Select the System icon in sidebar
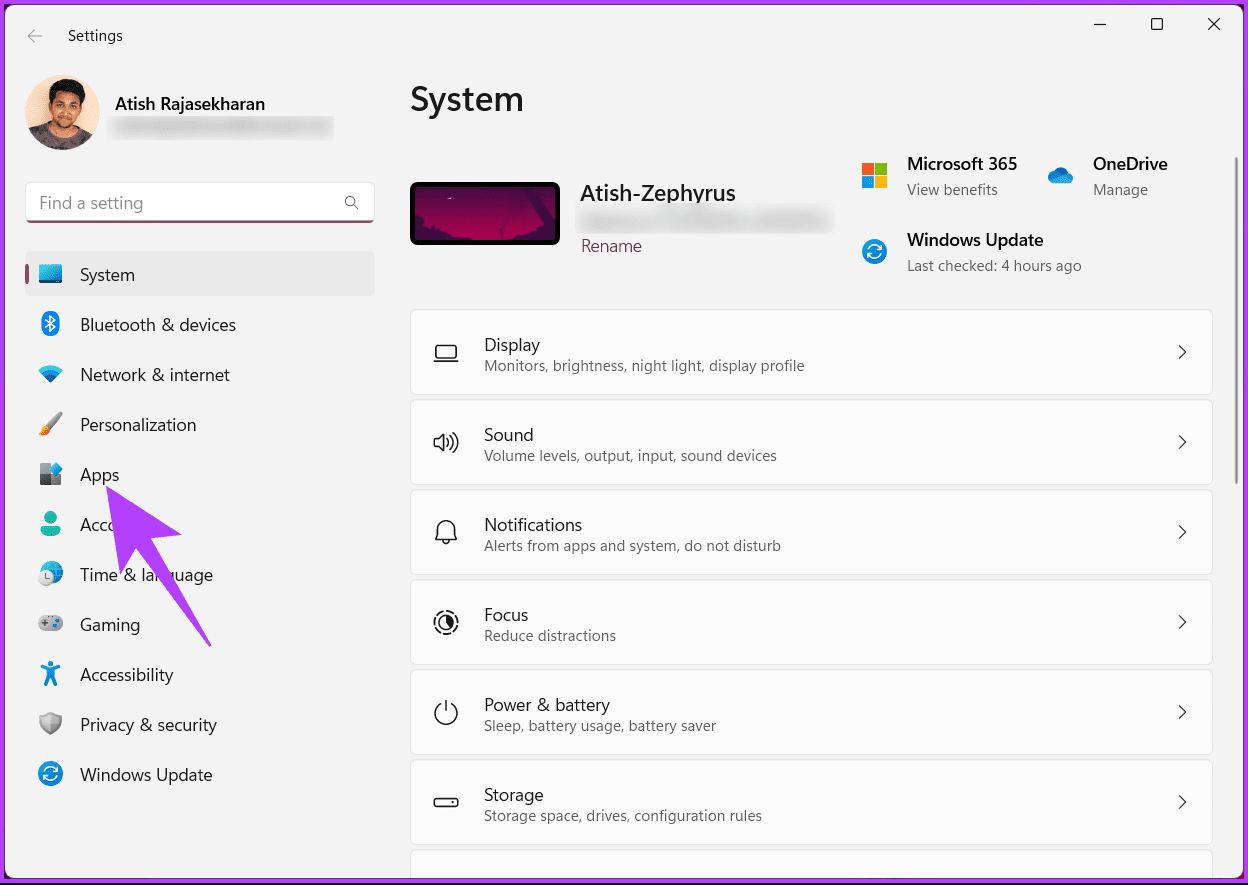The image size is (1248, 885). (51, 274)
